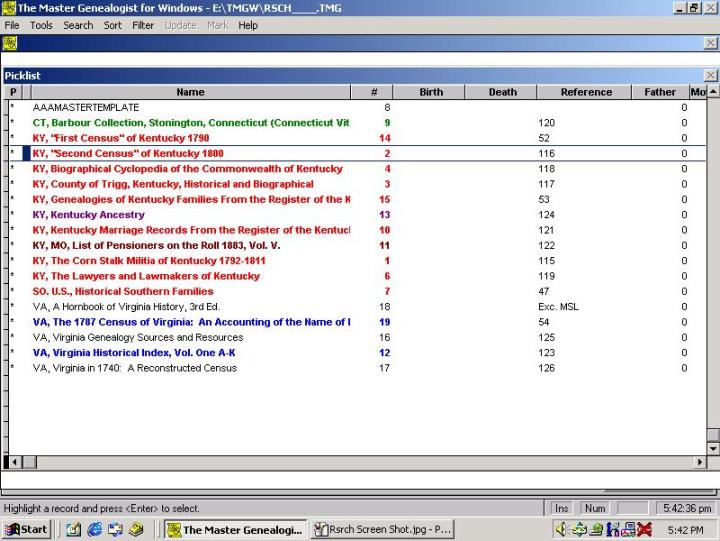Image resolution: width=720 pixels, height=541 pixels.
Task: Click the Ins status bar indicator
Action: [561, 508]
